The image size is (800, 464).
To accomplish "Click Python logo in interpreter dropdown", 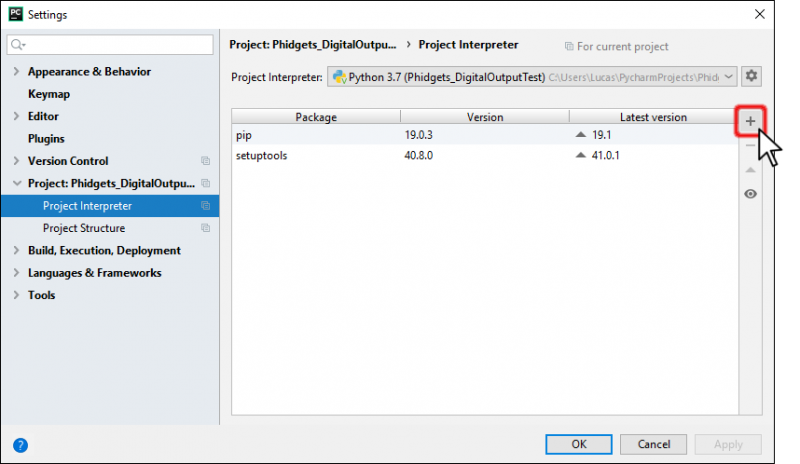I will (x=339, y=77).
